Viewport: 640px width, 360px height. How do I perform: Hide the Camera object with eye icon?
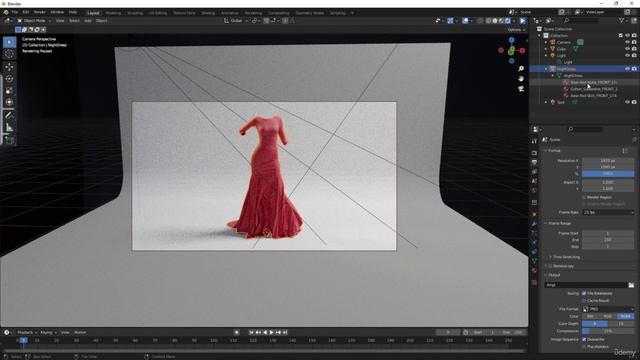click(627, 42)
